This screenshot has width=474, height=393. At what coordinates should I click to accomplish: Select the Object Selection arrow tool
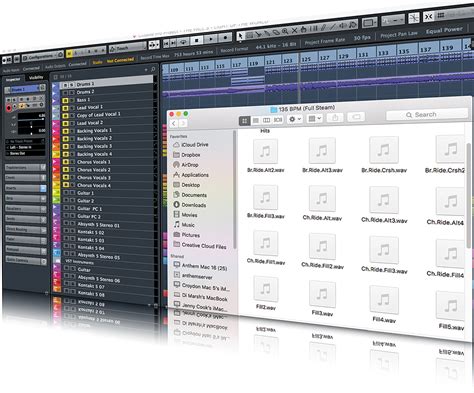240,36
